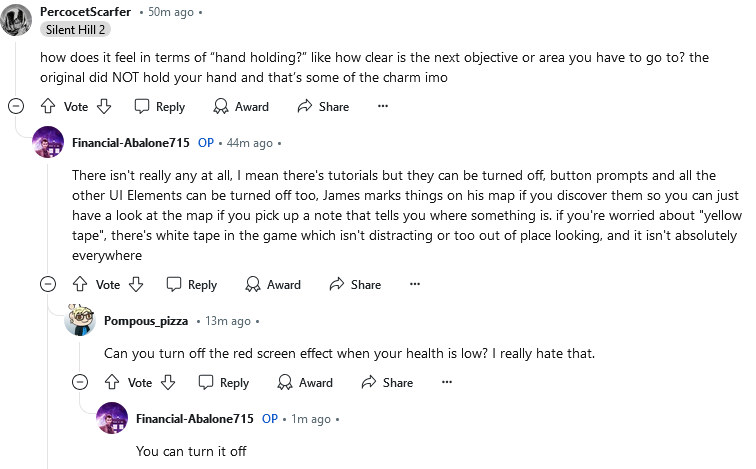
Task: Open more options on Financial-Abalone715's tutorials reply
Action: pyautogui.click(x=415, y=284)
